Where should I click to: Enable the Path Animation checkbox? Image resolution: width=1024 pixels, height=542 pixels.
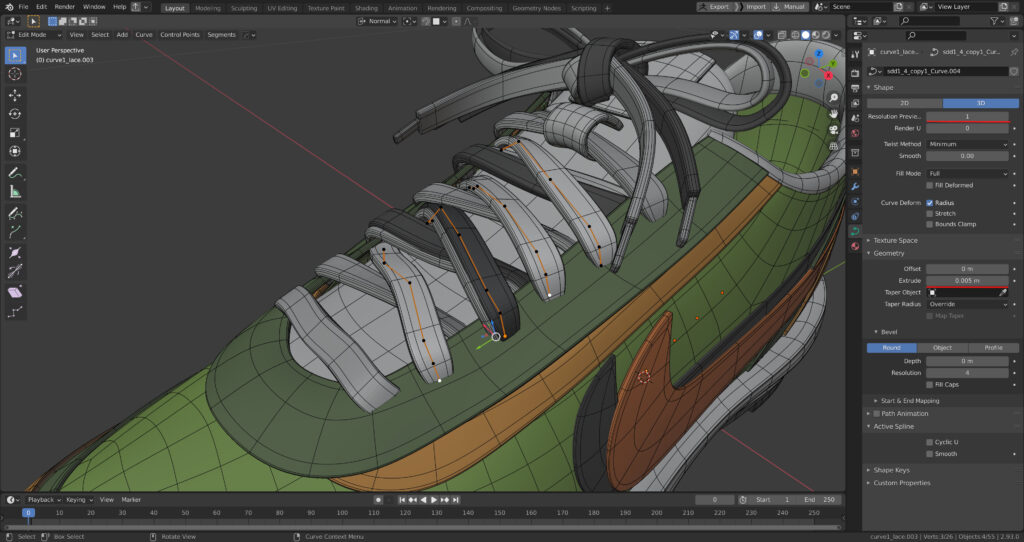click(x=876, y=413)
